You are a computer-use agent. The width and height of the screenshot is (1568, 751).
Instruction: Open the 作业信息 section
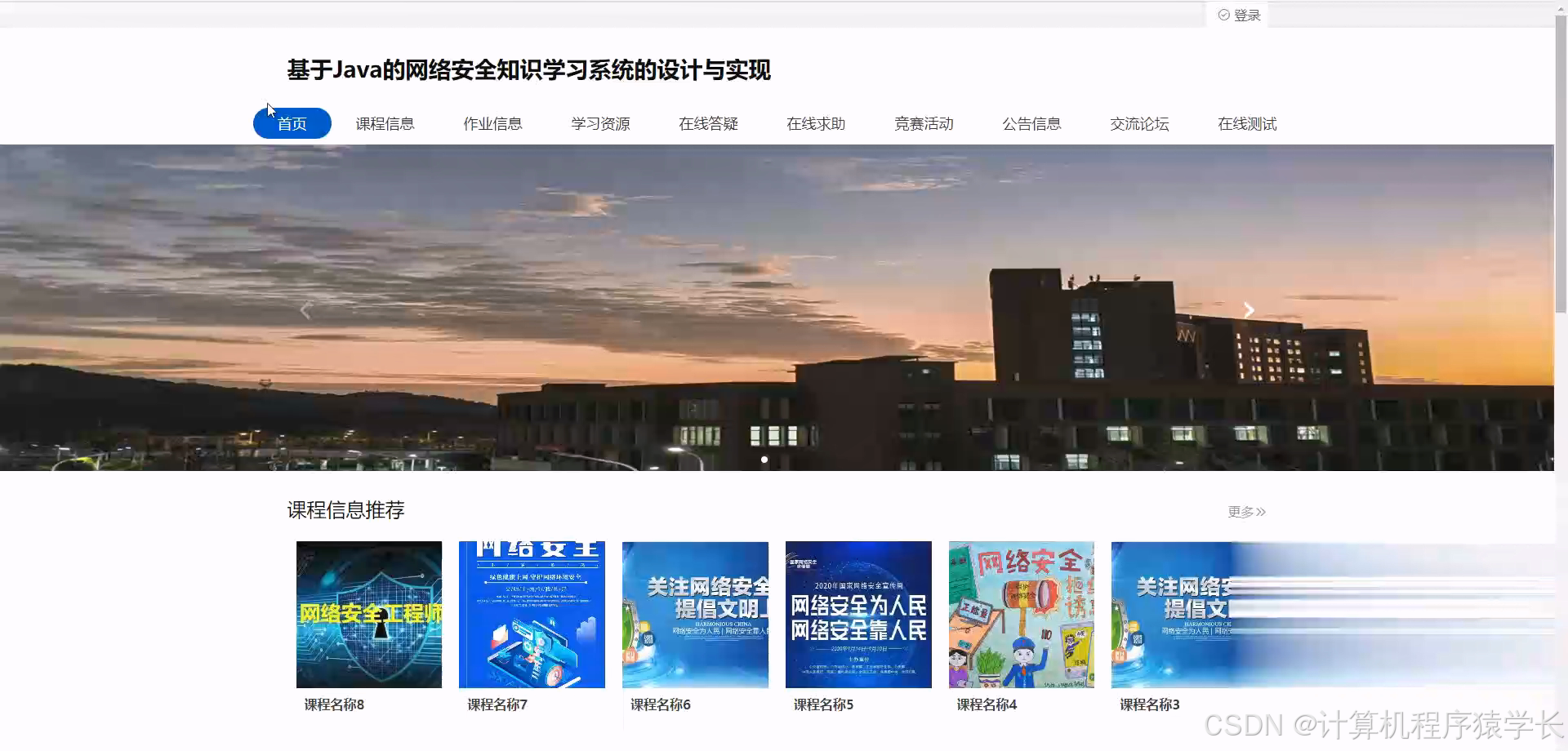coord(492,123)
